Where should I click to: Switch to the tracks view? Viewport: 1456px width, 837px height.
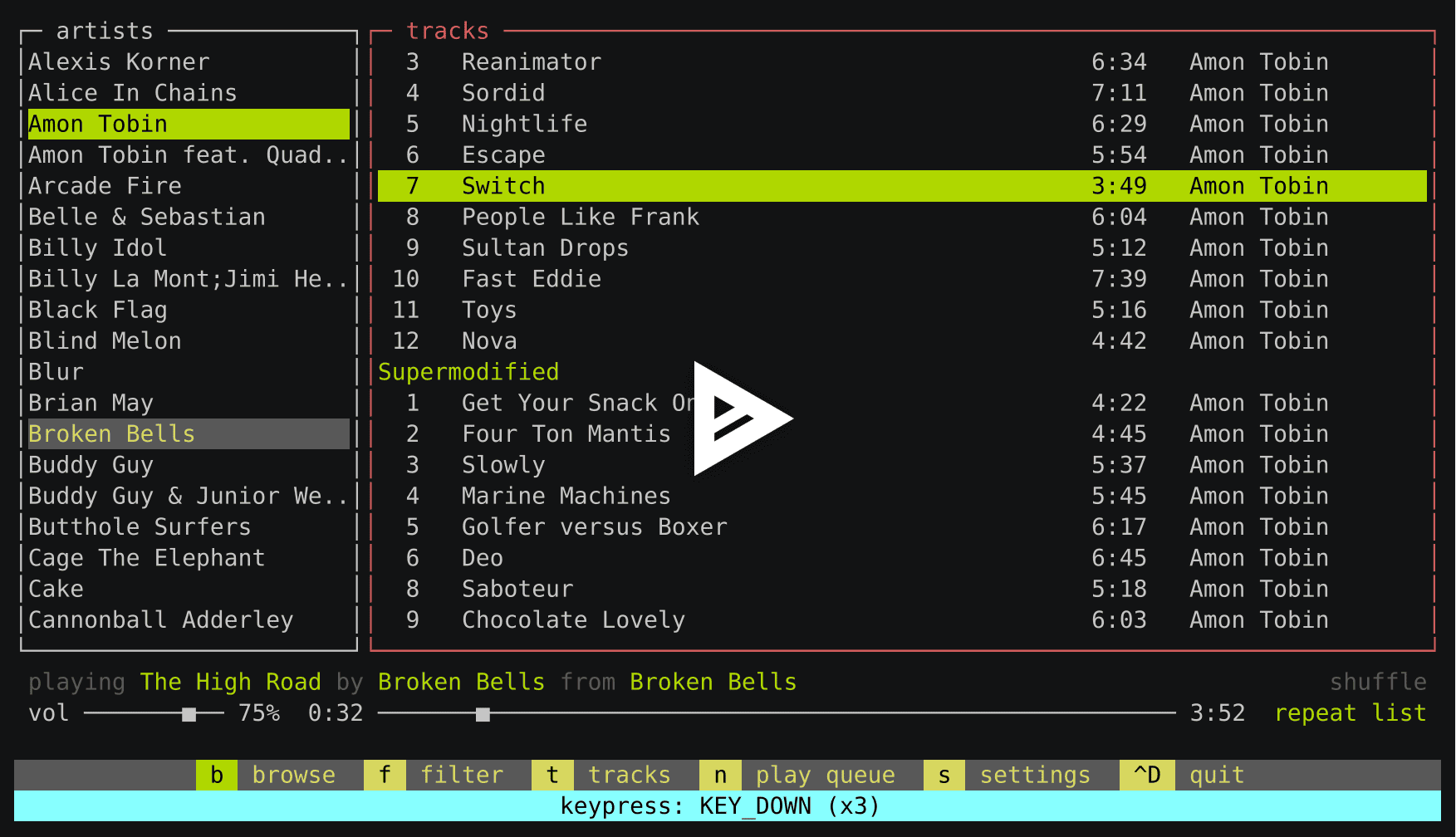629,774
